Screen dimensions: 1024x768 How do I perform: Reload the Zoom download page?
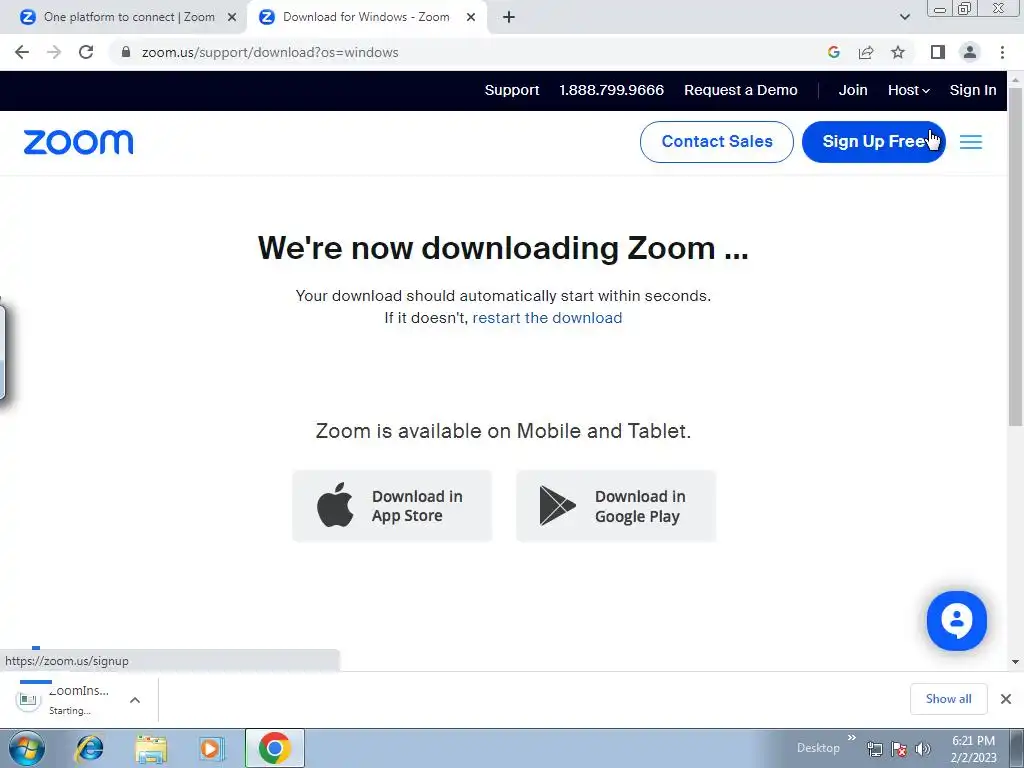[x=86, y=52]
